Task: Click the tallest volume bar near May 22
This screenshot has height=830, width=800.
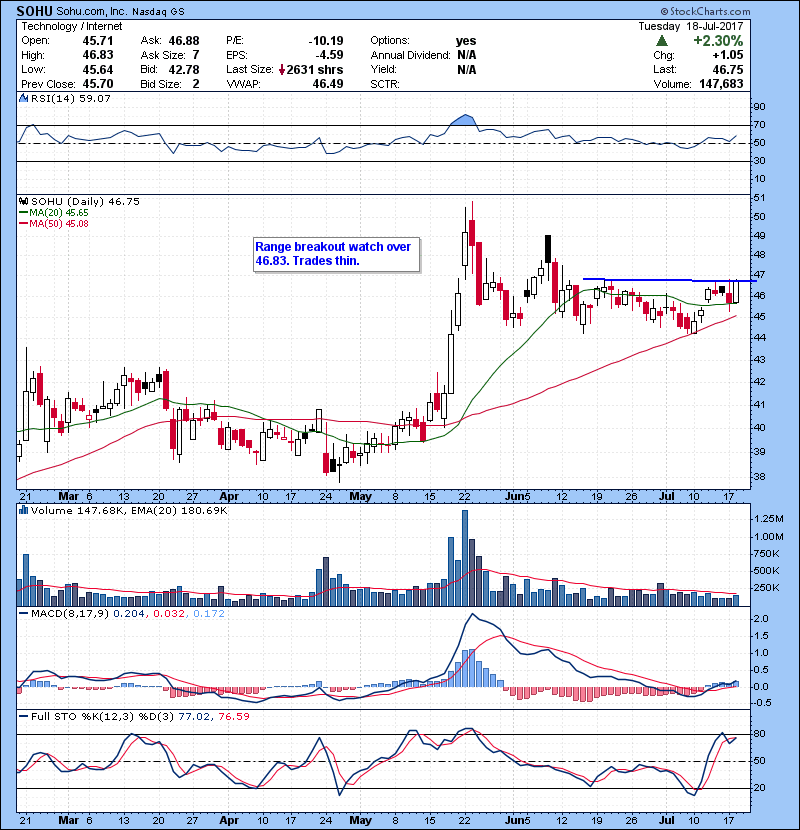Action: click(x=465, y=558)
